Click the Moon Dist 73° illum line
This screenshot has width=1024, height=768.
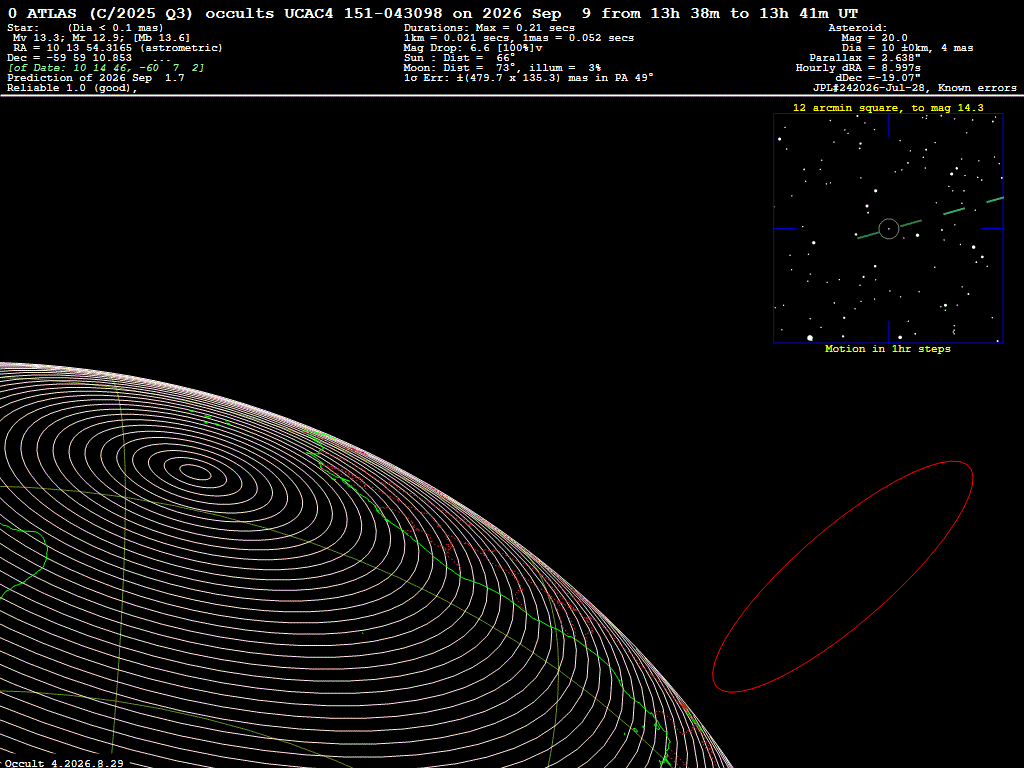pos(502,68)
